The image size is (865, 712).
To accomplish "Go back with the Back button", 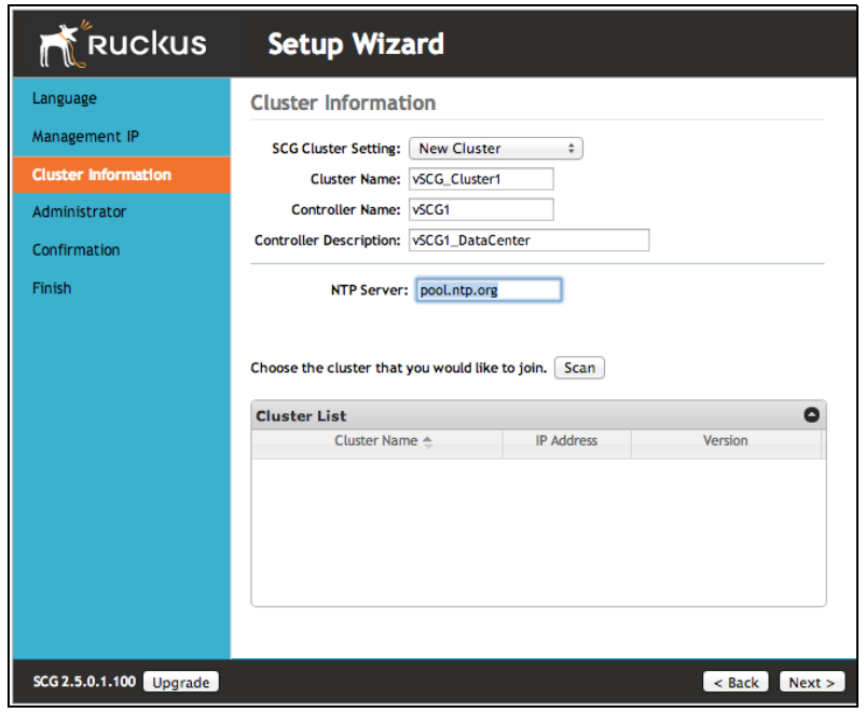I will tap(735, 682).
